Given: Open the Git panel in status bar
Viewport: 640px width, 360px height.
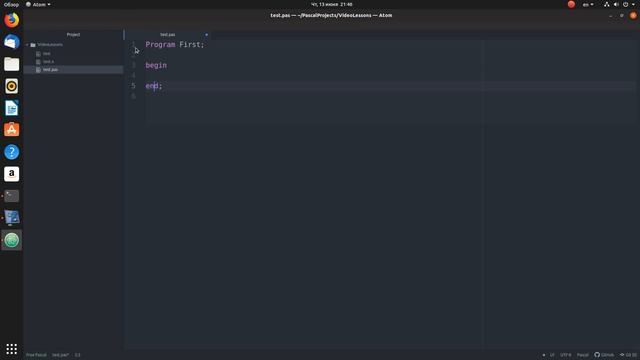Looking at the screenshot, I should tap(629, 355).
